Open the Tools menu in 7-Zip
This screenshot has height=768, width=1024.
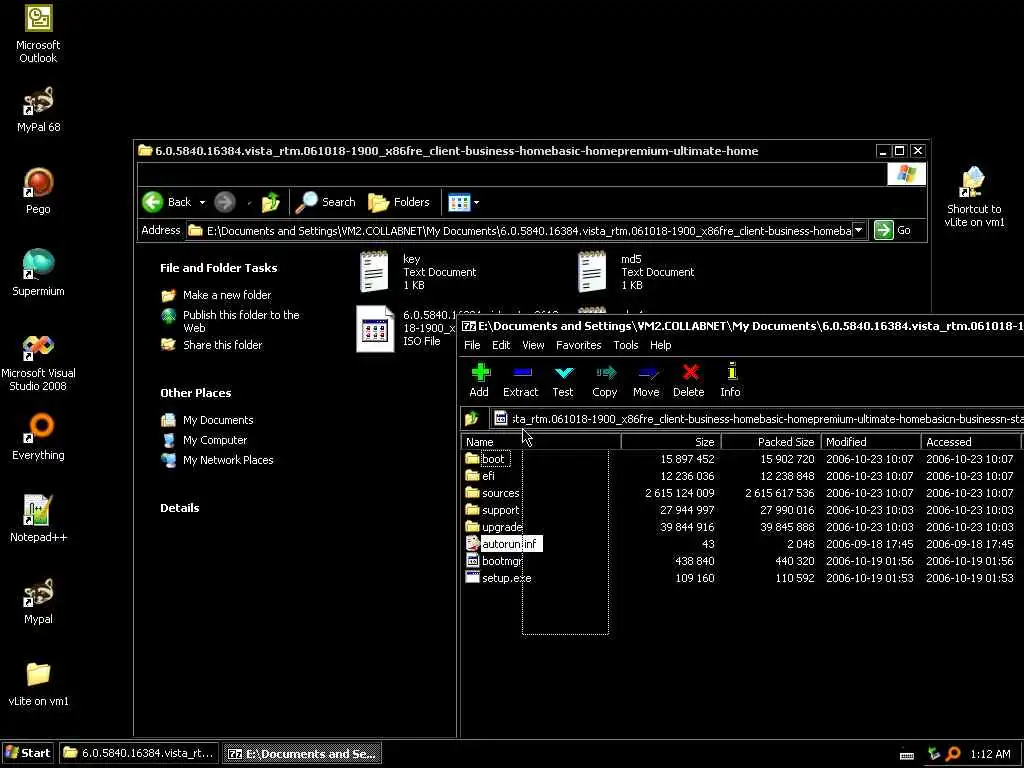[x=626, y=345]
